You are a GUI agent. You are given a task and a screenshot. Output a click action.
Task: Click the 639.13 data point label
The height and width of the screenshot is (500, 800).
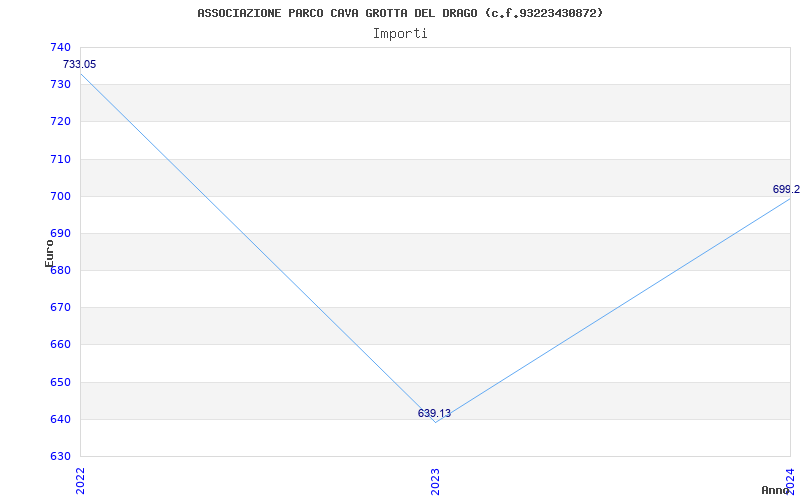tap(434, 414)
